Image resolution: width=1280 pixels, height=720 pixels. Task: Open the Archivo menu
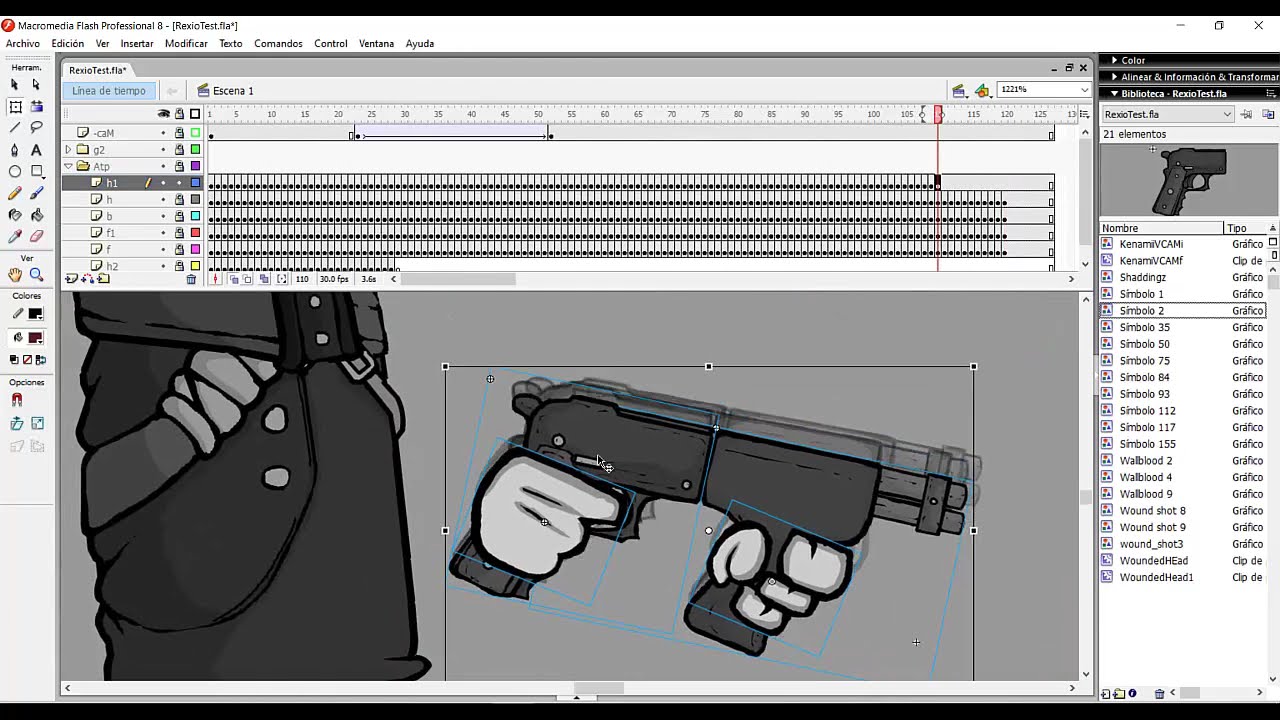coord(23,44)
